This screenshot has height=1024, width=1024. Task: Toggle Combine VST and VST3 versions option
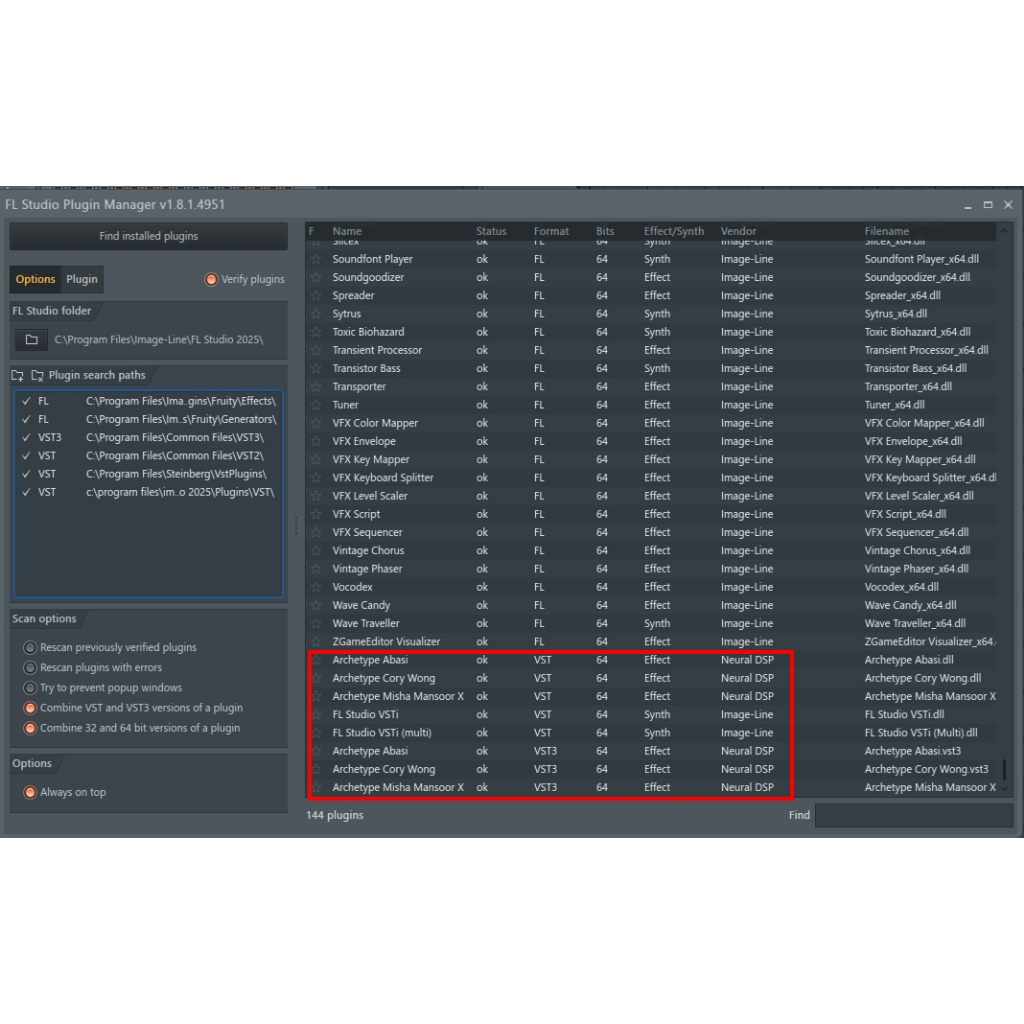30,709
